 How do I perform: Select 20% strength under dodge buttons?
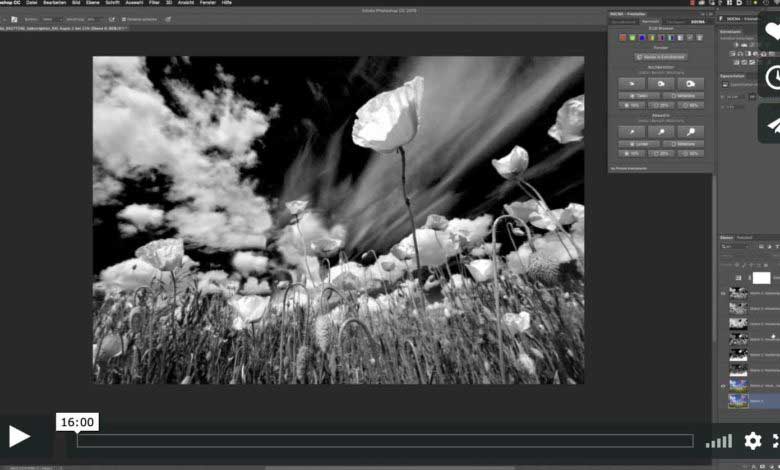click(661, 154)
